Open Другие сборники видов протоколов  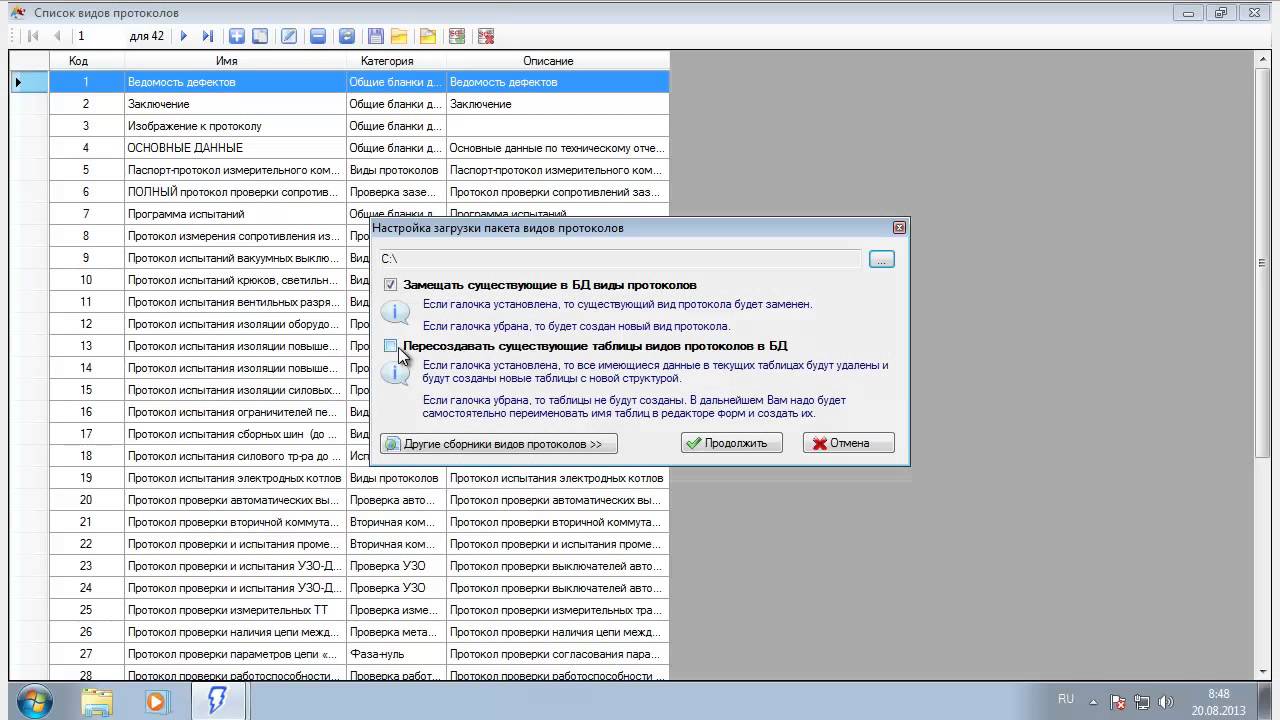(498, 443)
